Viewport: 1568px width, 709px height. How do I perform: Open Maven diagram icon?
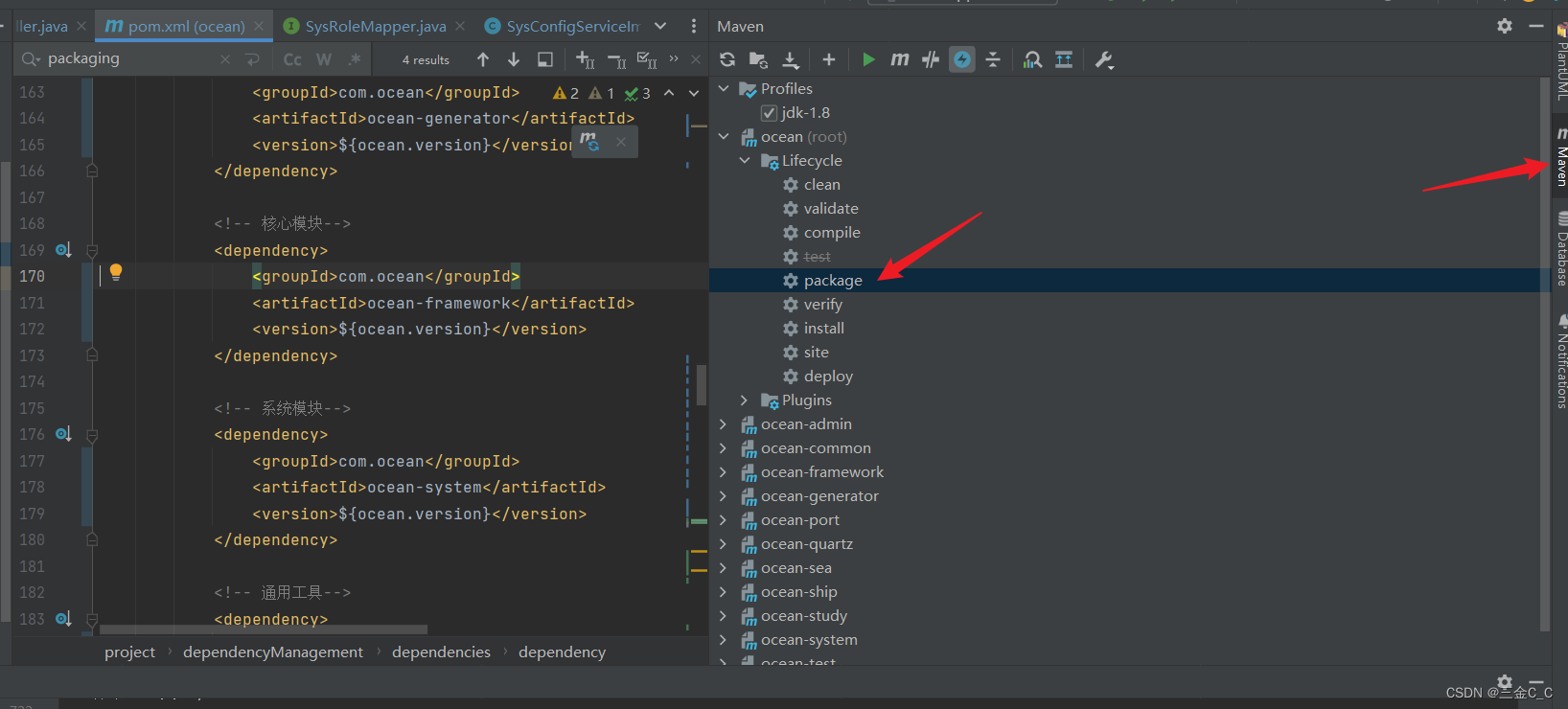point(1064,59)
